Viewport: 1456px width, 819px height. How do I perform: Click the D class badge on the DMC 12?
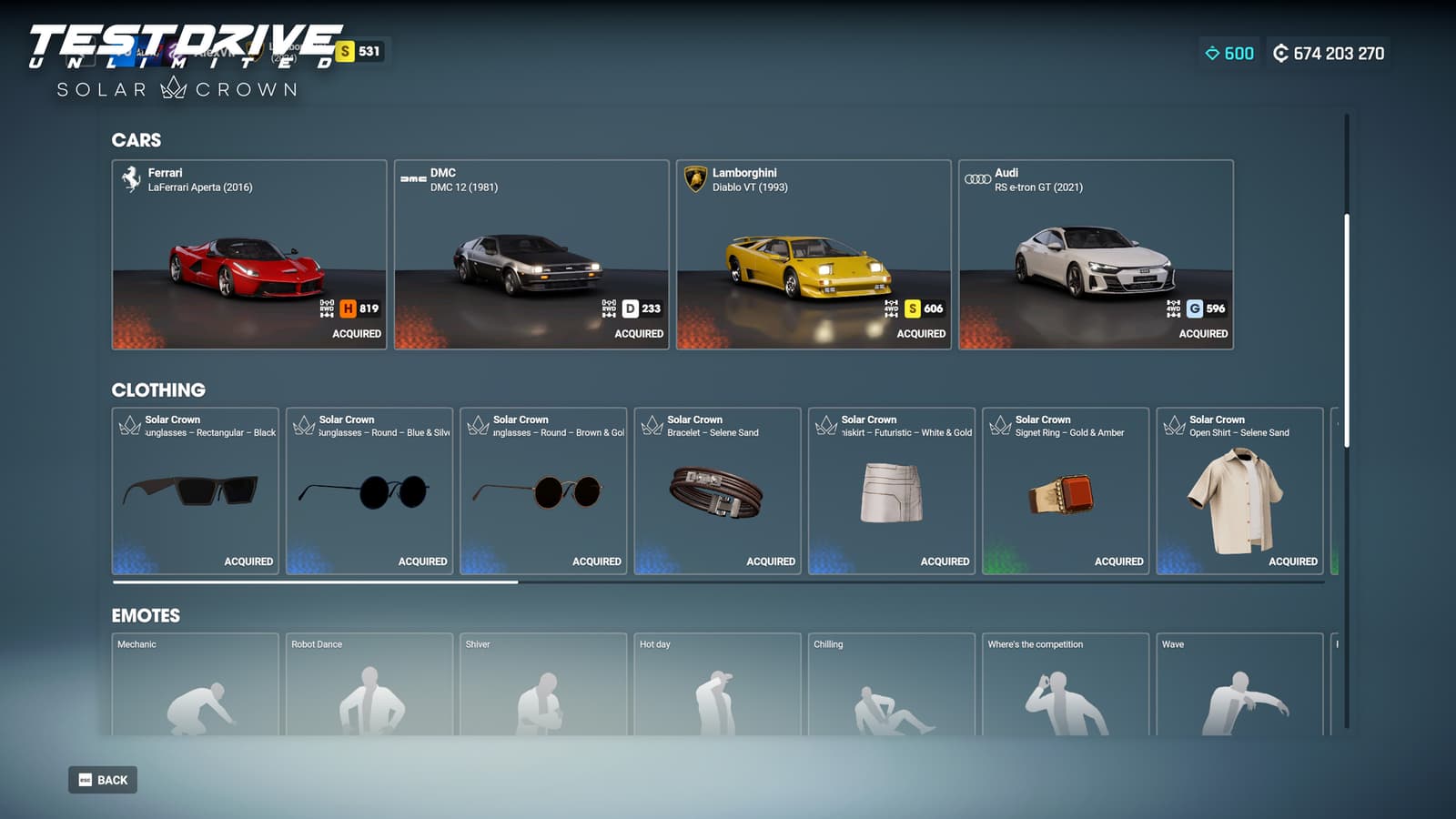tap(630, 308)
